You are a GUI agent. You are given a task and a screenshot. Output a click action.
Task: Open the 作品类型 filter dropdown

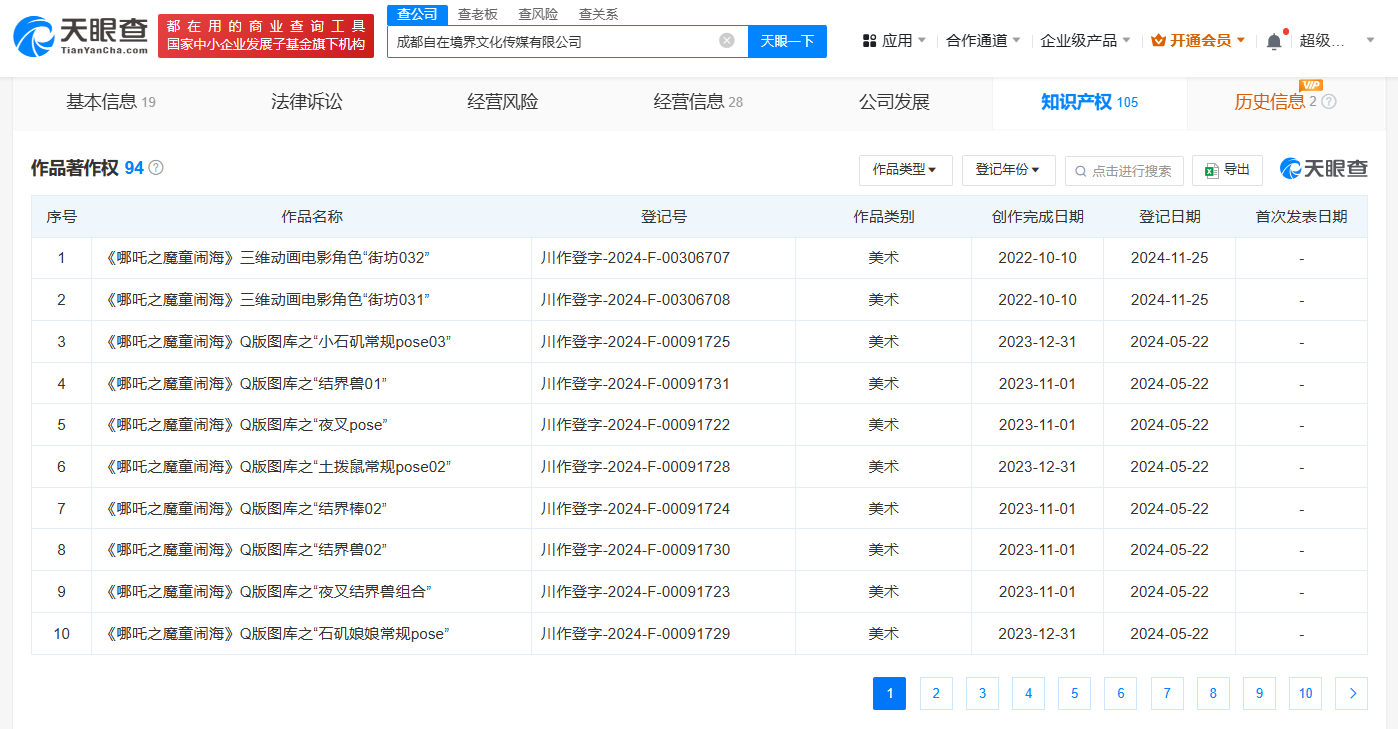point(905,170)
